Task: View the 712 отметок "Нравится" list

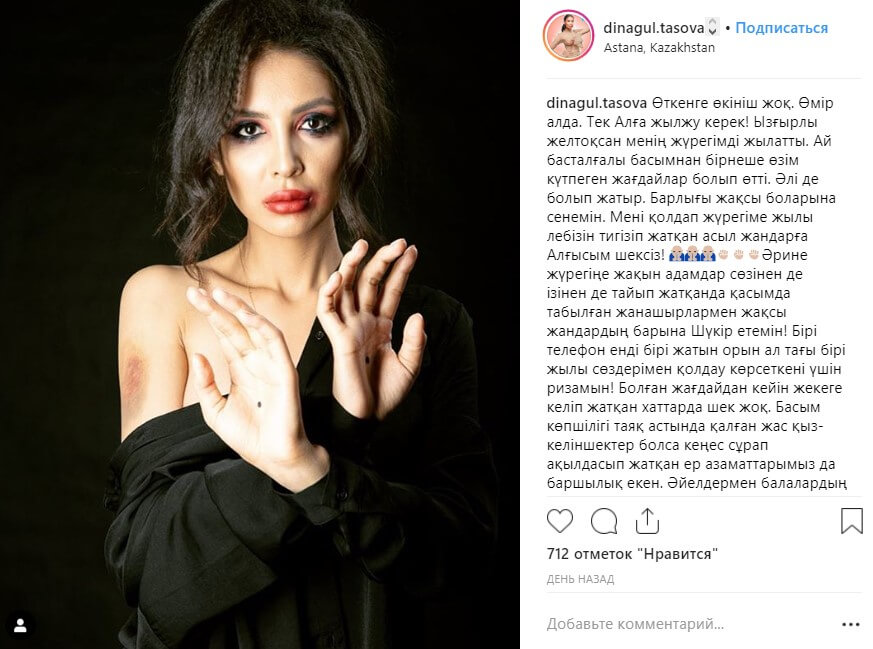Action: 632,554
